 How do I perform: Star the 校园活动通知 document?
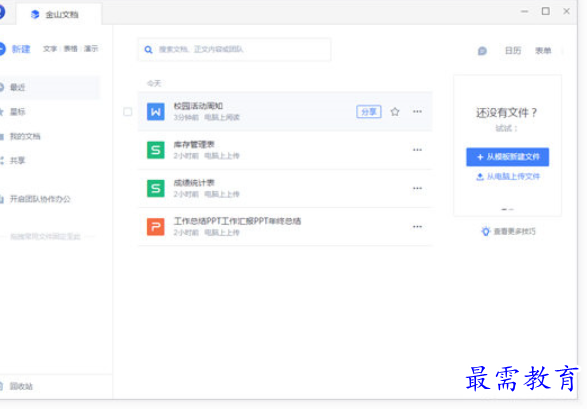395,112
